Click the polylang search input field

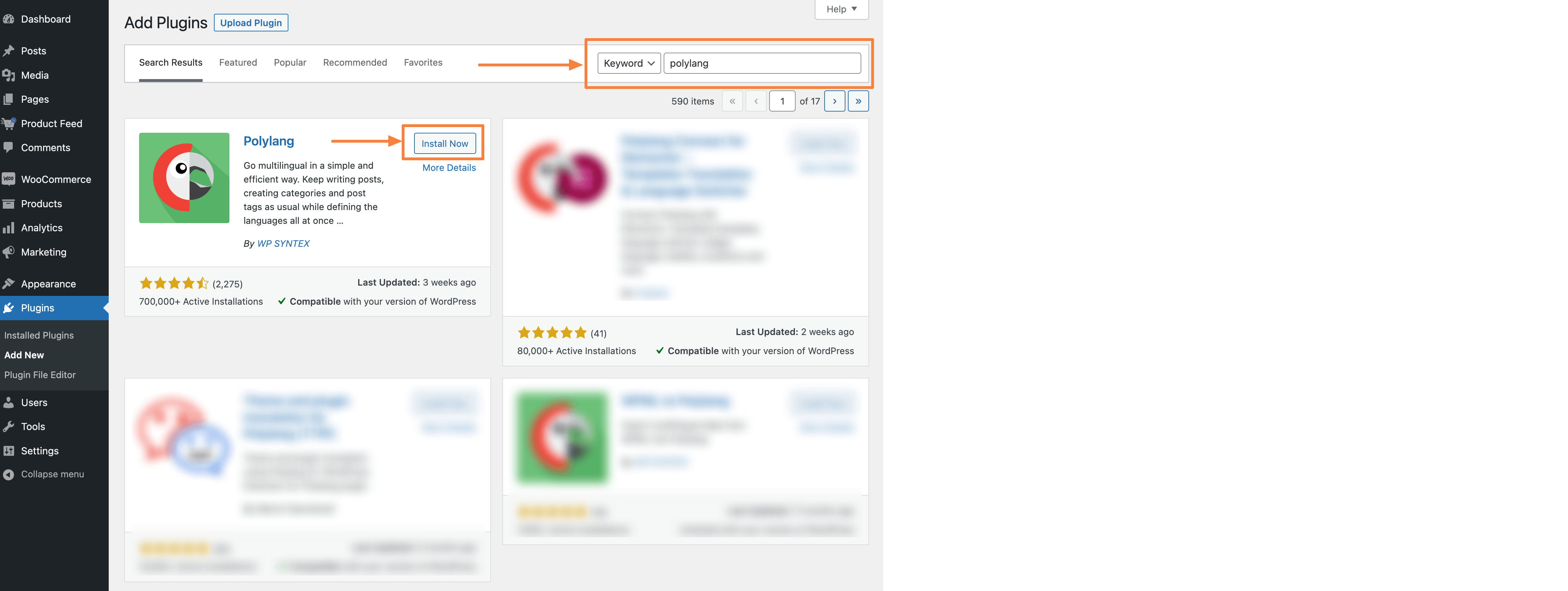pyautogui.click(x=762, y=63)
